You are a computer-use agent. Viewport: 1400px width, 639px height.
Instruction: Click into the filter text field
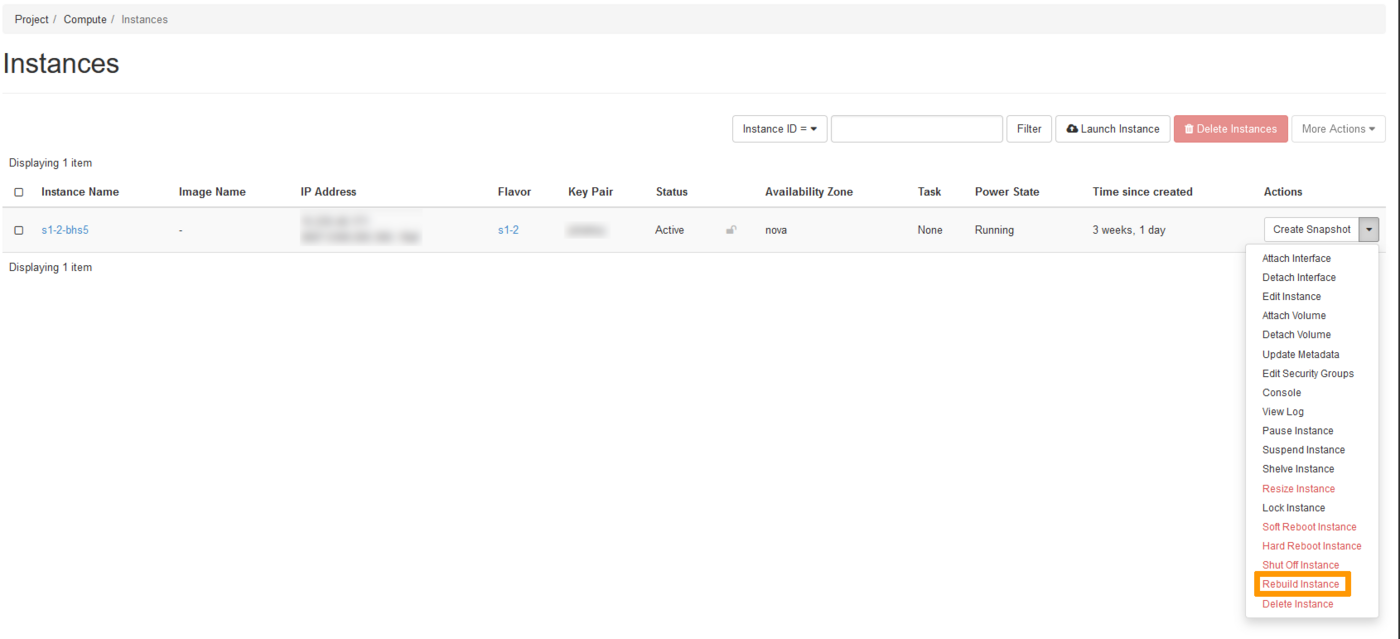pos(916,129)
